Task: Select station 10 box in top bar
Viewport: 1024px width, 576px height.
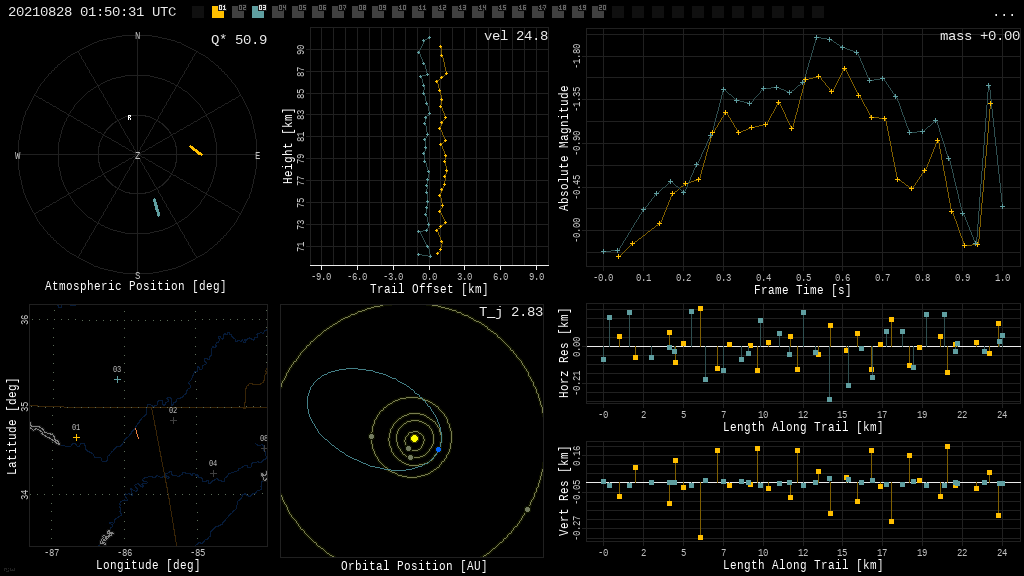Action: [398, 12]
